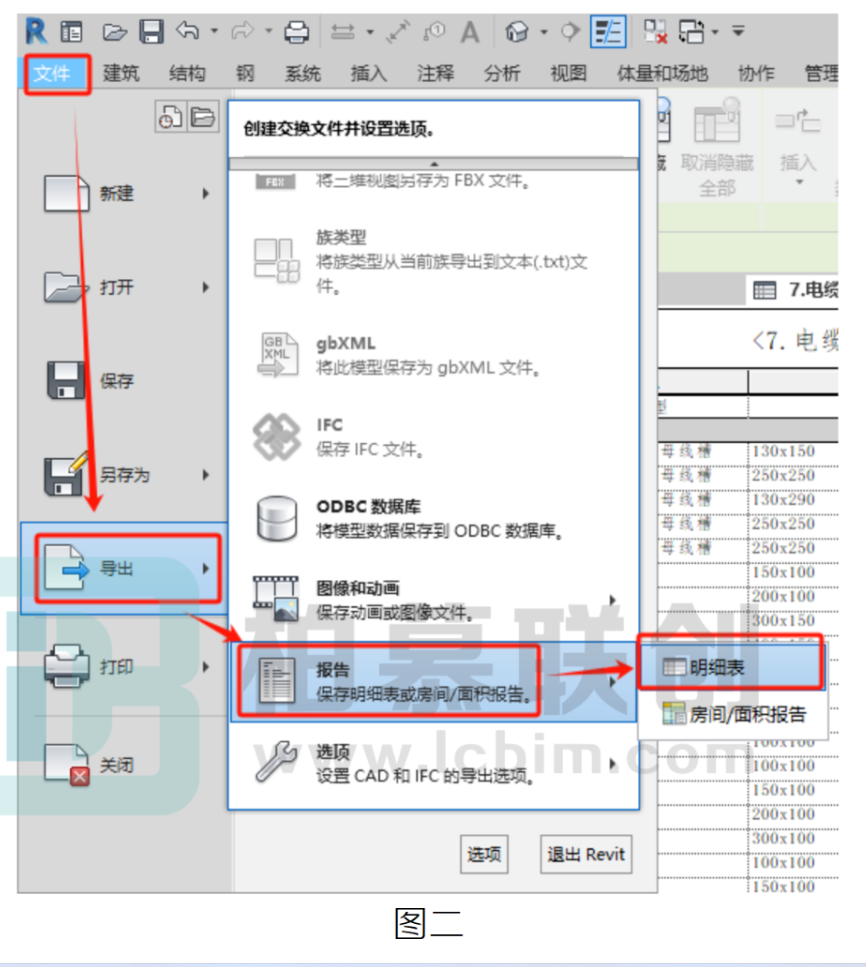This screenshot has width=866, height=967.
Task: Click the redo arrow icon
Action: [x=242, y=30]
